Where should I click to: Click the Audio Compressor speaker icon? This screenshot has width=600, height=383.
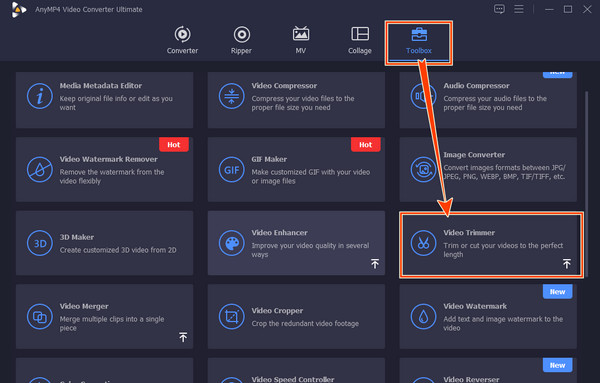(423, 96)
